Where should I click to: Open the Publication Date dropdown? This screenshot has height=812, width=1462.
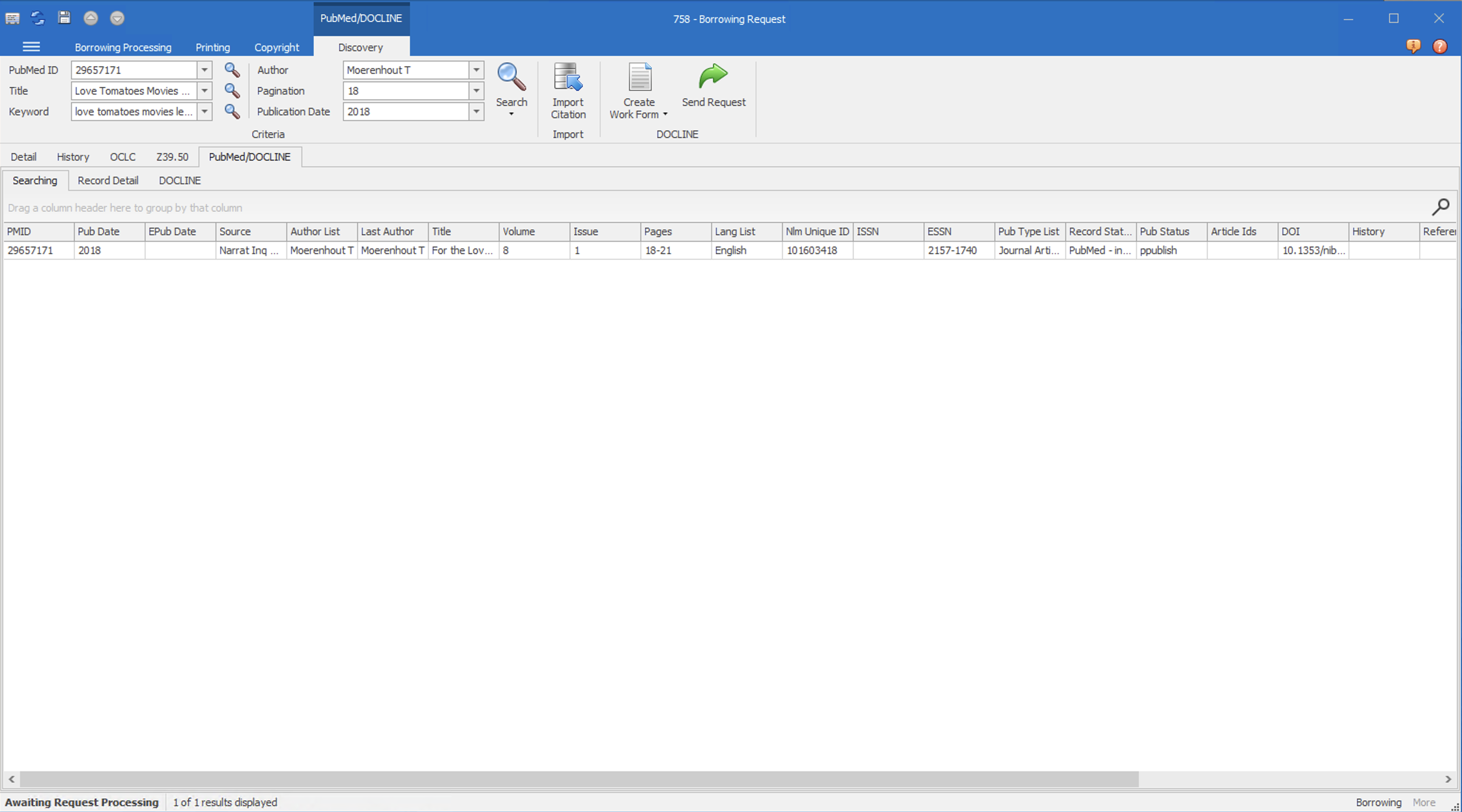(x=476, y=111)
